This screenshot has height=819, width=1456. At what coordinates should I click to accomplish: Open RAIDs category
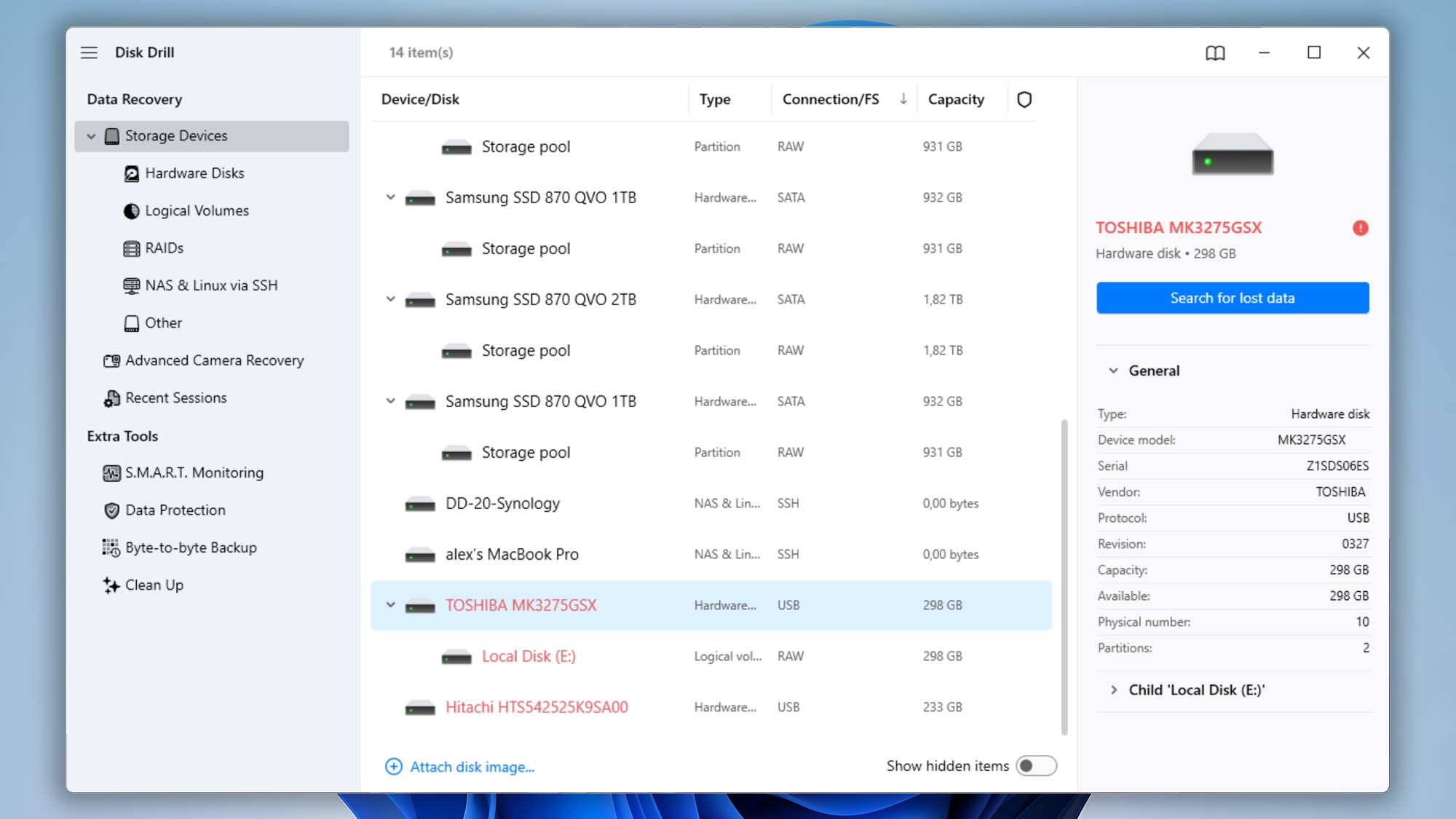[164, 248]
